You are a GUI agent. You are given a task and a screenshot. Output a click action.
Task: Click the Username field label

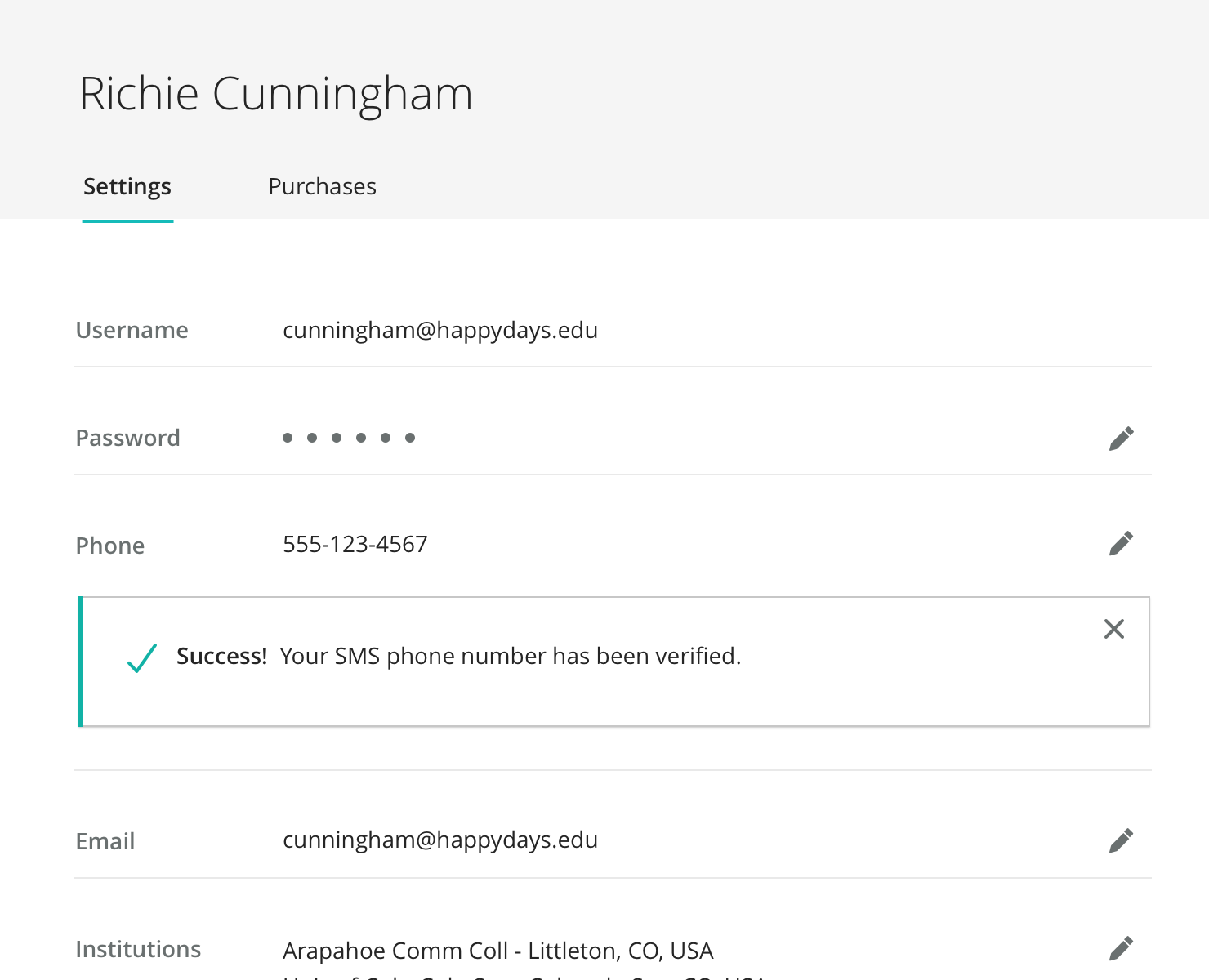pyautogui.click(x=132, y=331)
